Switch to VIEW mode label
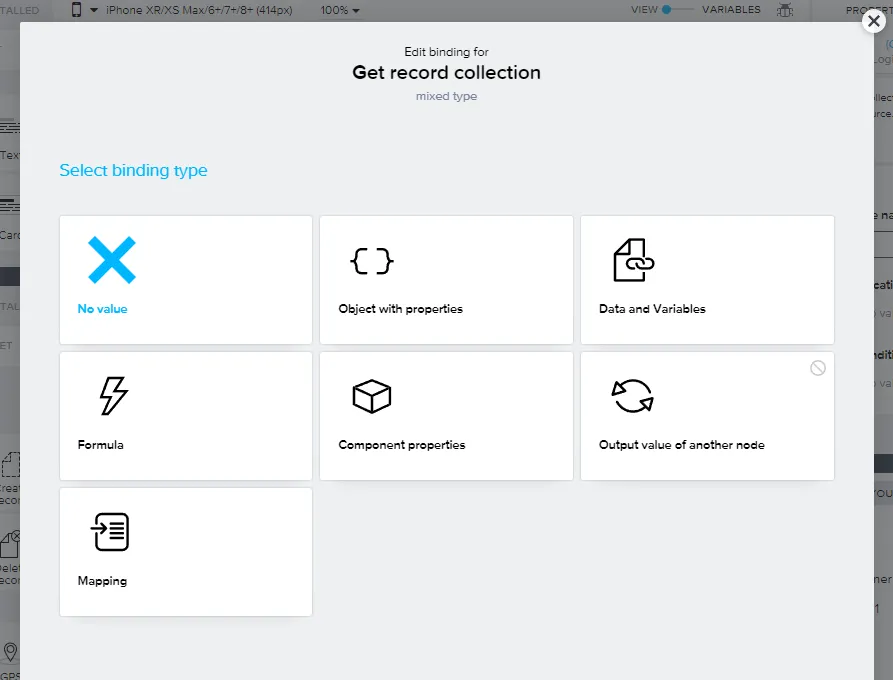Screen dimensions: 893x680 [x=644, y=10]
